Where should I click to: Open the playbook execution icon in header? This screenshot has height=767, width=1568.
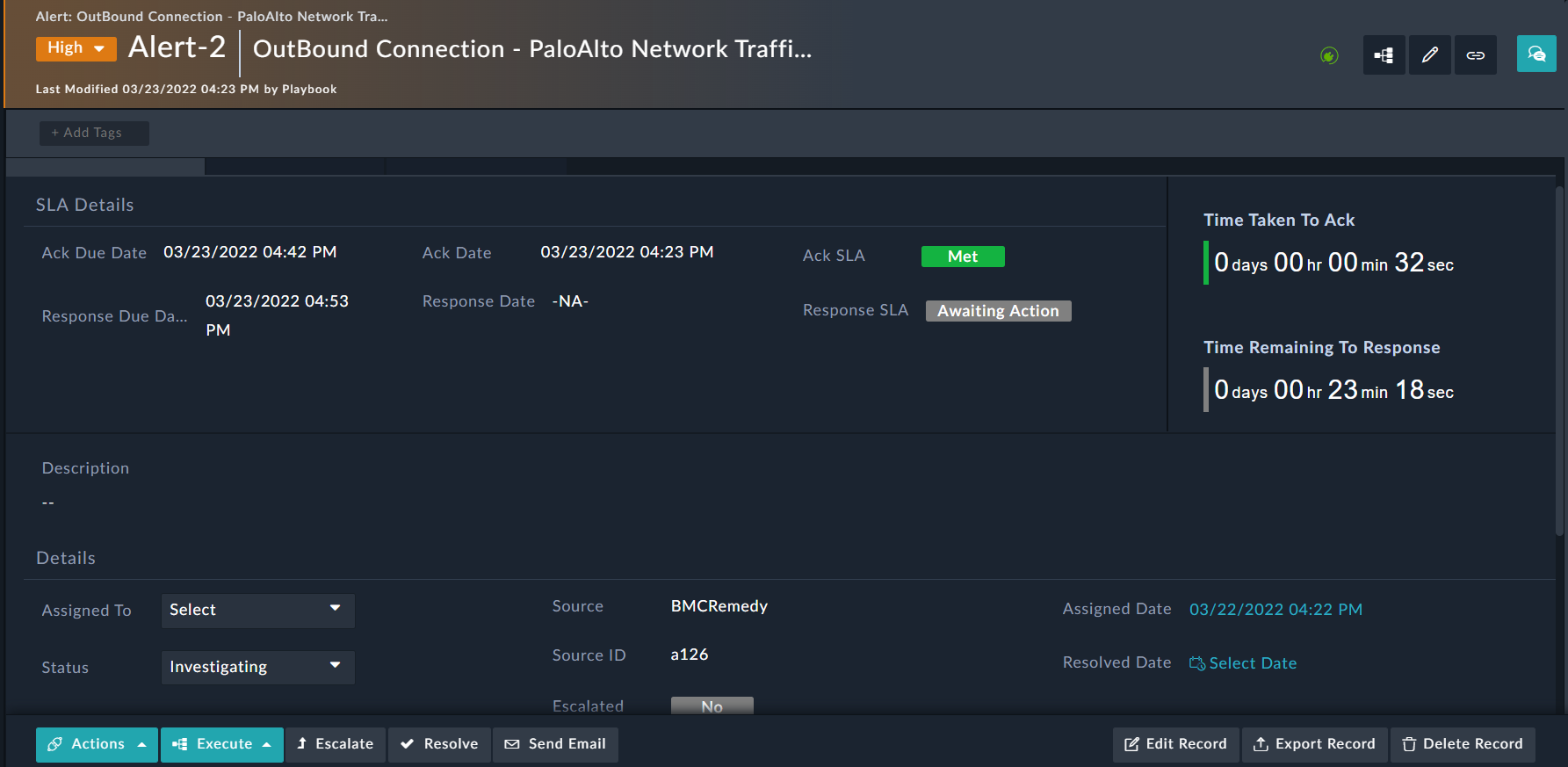pos(1384,55)
